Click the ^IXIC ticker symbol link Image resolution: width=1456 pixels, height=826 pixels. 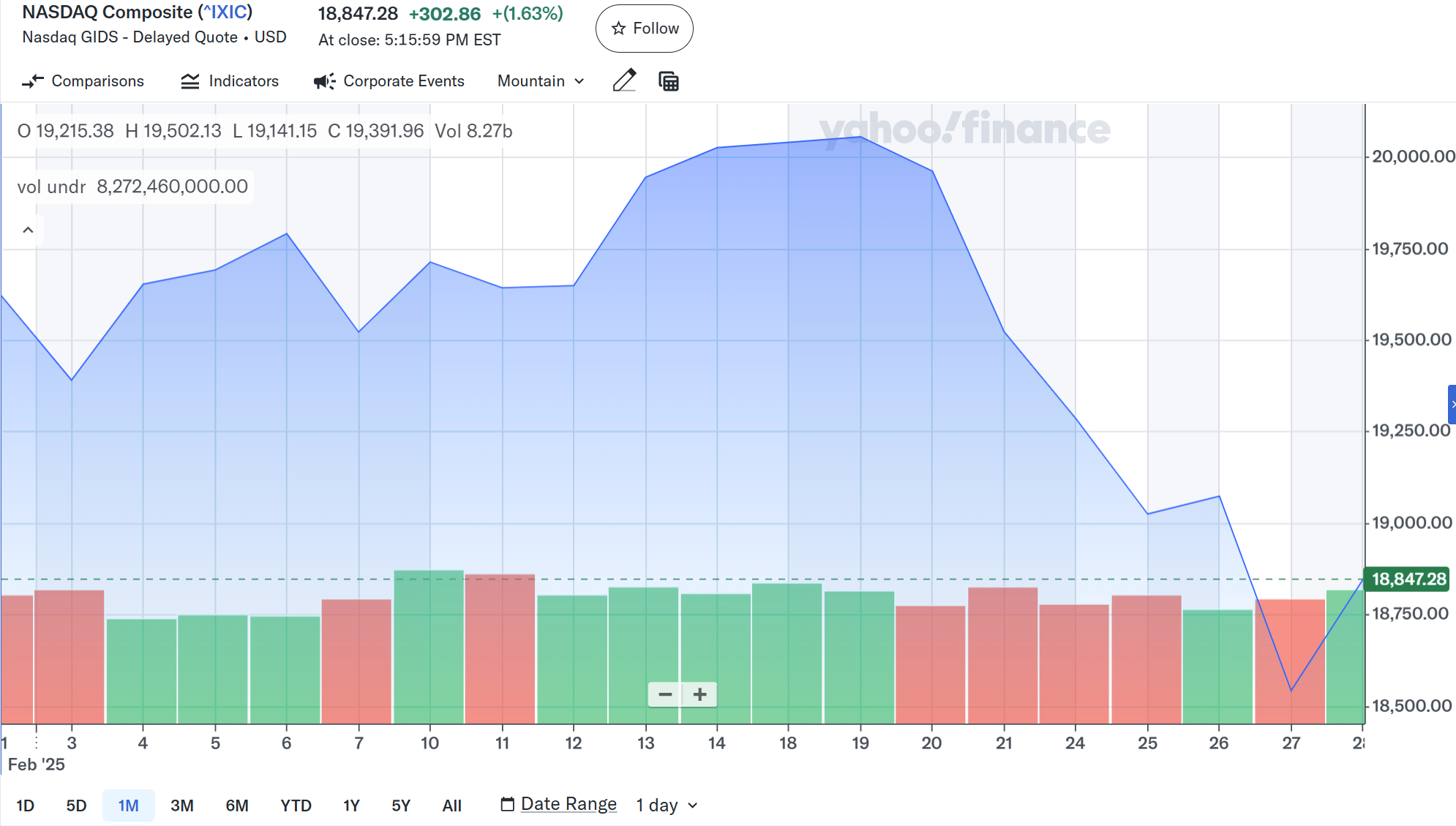point(225,12)
